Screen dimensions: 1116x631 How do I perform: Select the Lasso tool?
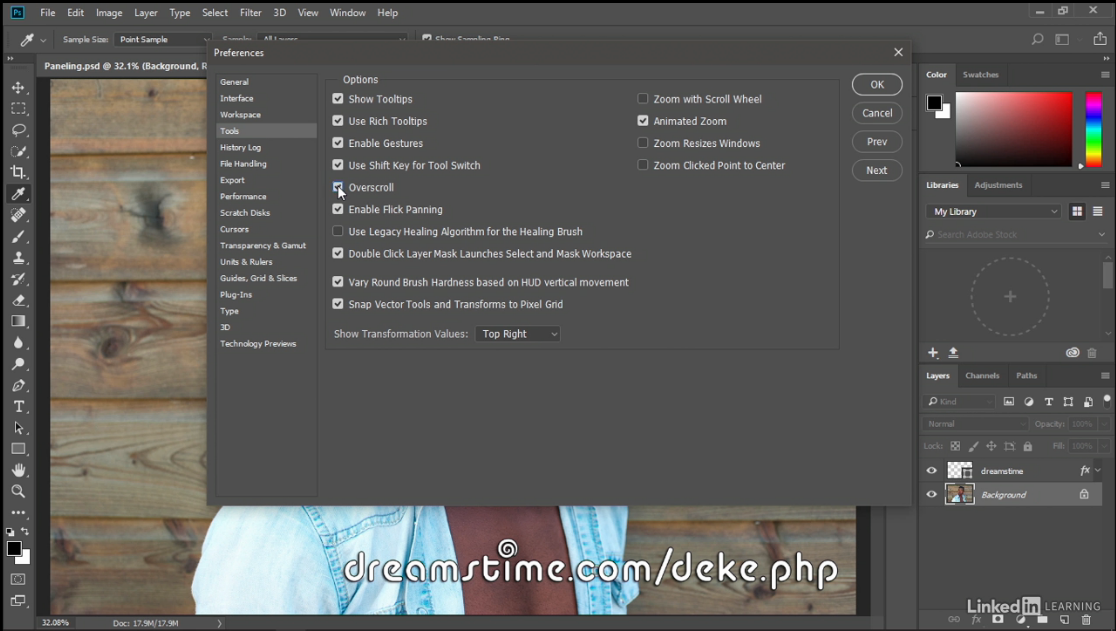click(19, 130)
